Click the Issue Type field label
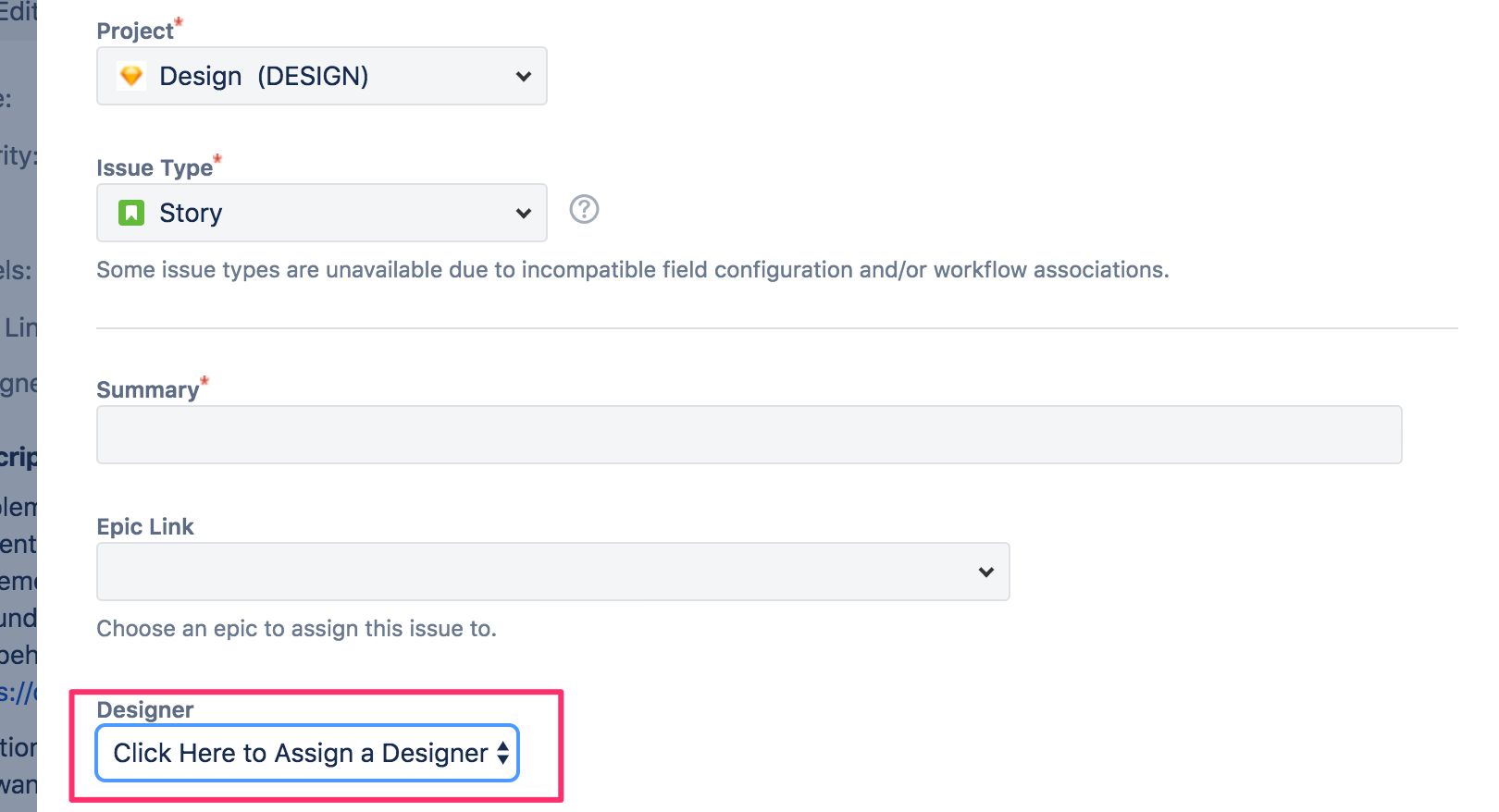The width and height of the screenshot is (1499, 812). point(155,167)
